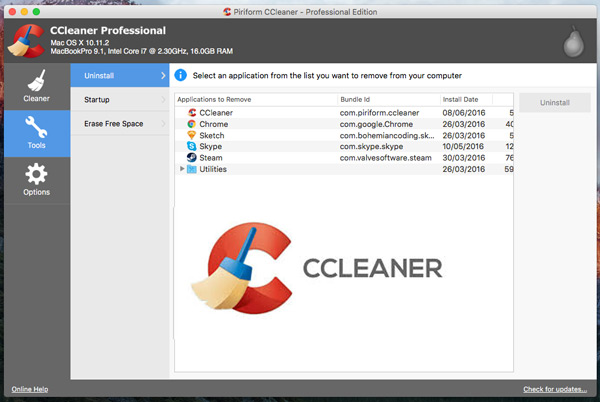Select the Sketch application name
The height and width of the screenshot is (402, 600).
[212, 135]
